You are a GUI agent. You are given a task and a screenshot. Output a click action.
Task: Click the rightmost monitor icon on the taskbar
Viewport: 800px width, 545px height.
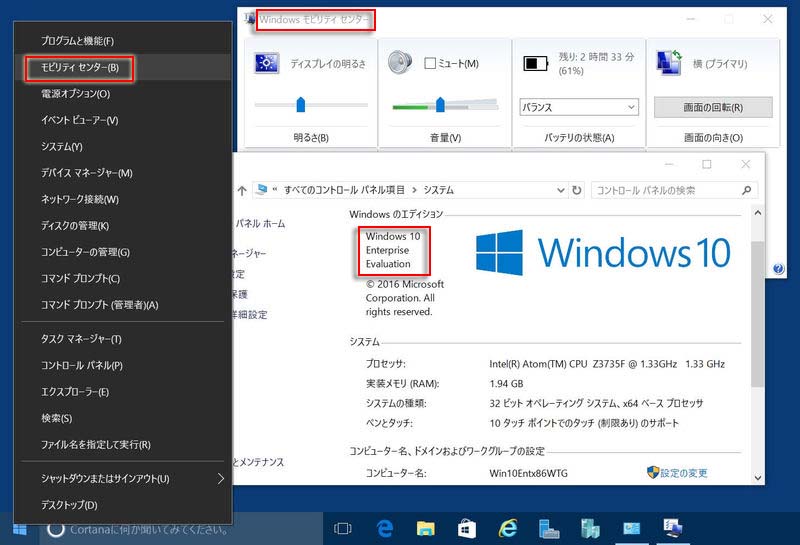point(672,528)
